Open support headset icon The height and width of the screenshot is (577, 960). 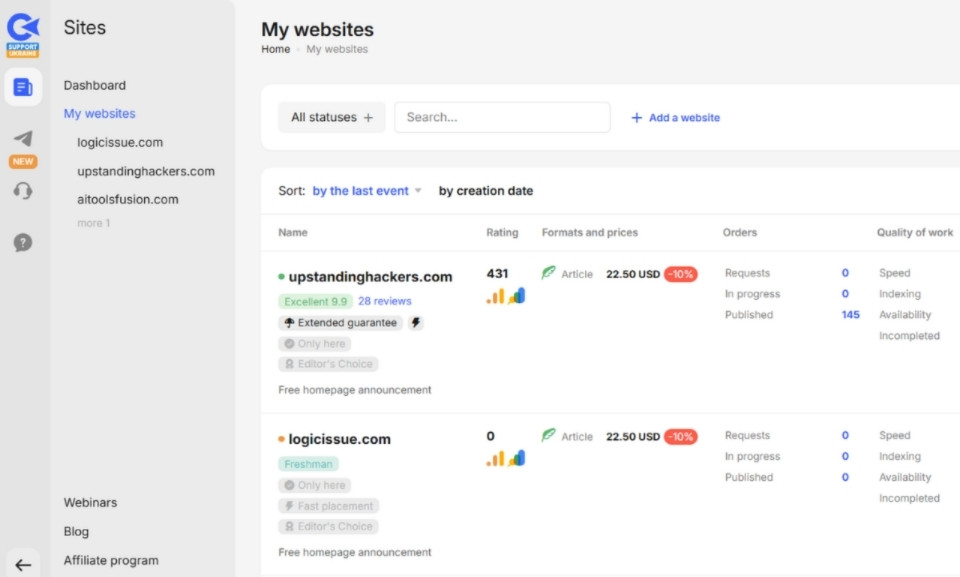(23, 191)
